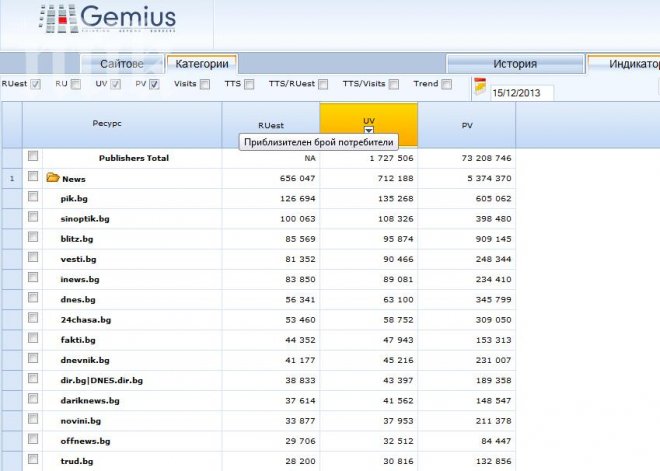Screen dimensions: 660x471
Task: Sort by the PV column header
Action: tap(466, 126)
